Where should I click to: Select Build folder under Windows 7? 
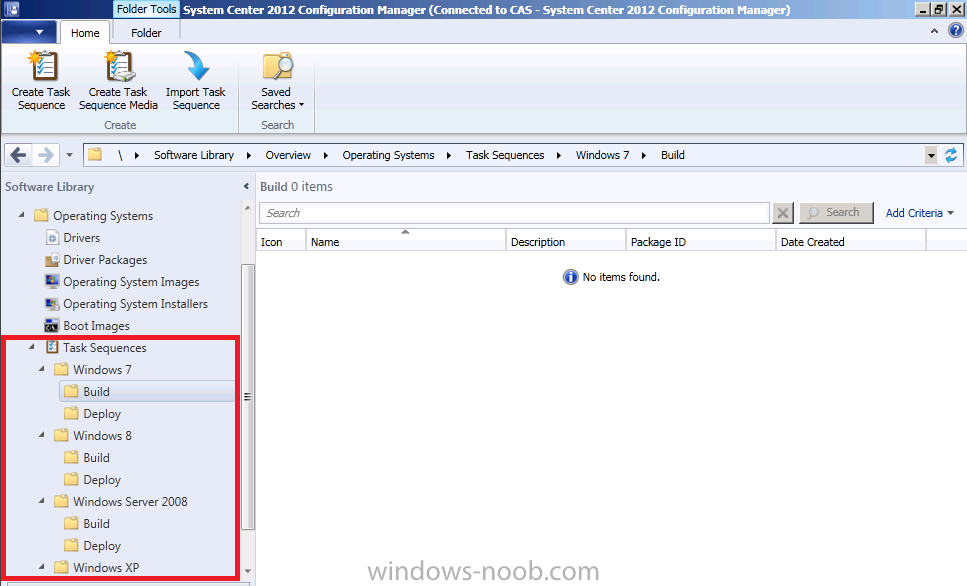[x=96, y=392]
